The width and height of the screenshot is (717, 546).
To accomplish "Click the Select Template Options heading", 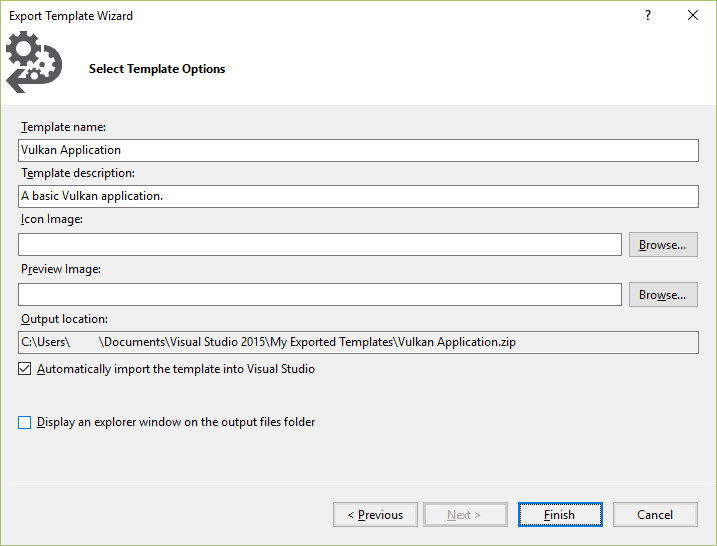I will tap(157, 69).
